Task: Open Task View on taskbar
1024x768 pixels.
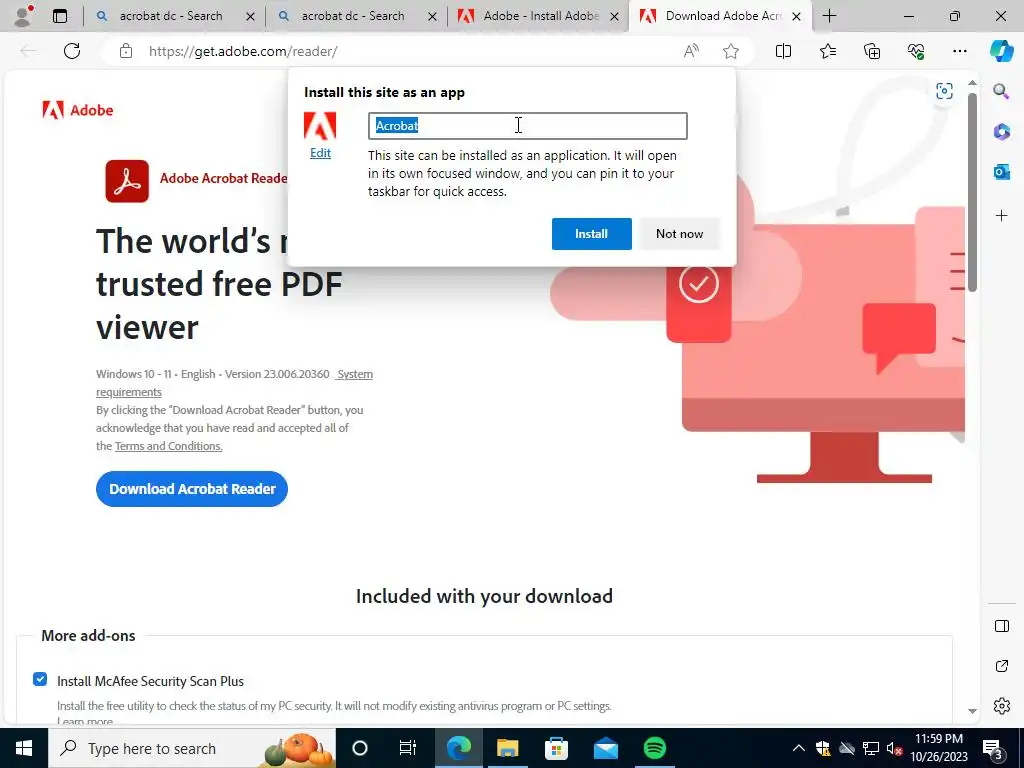Action: click(408, 748)
